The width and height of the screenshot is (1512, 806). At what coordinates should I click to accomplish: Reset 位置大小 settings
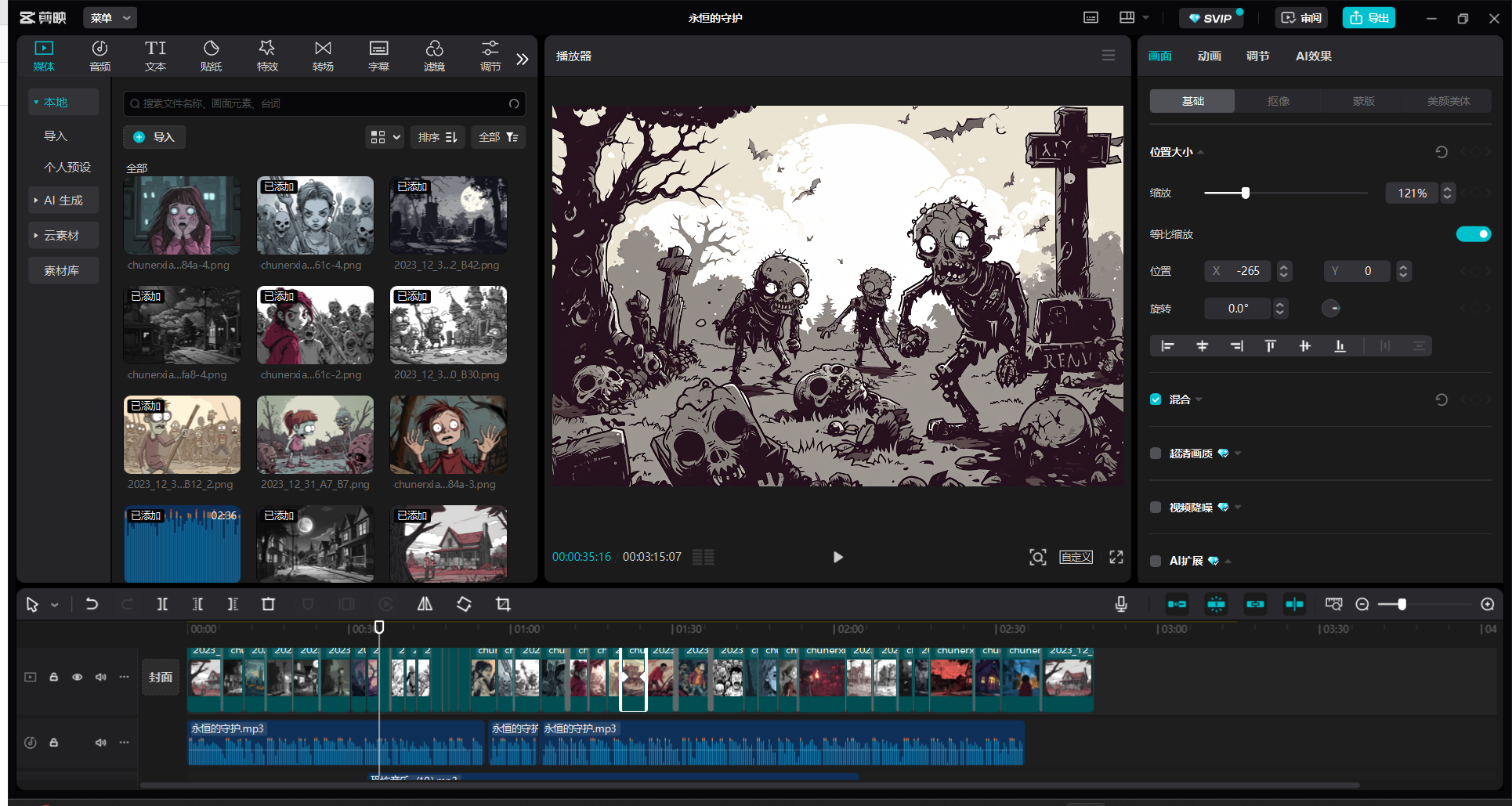pos(1441,152)
